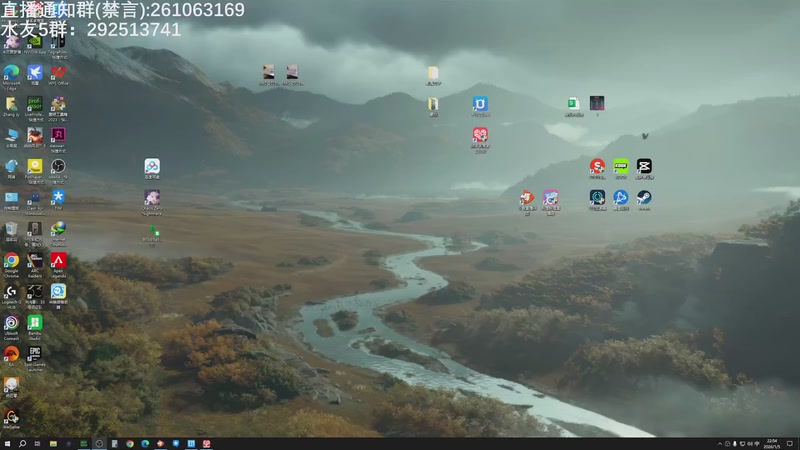
Task: Open the Recycle Bin
Action: point(11,231)
